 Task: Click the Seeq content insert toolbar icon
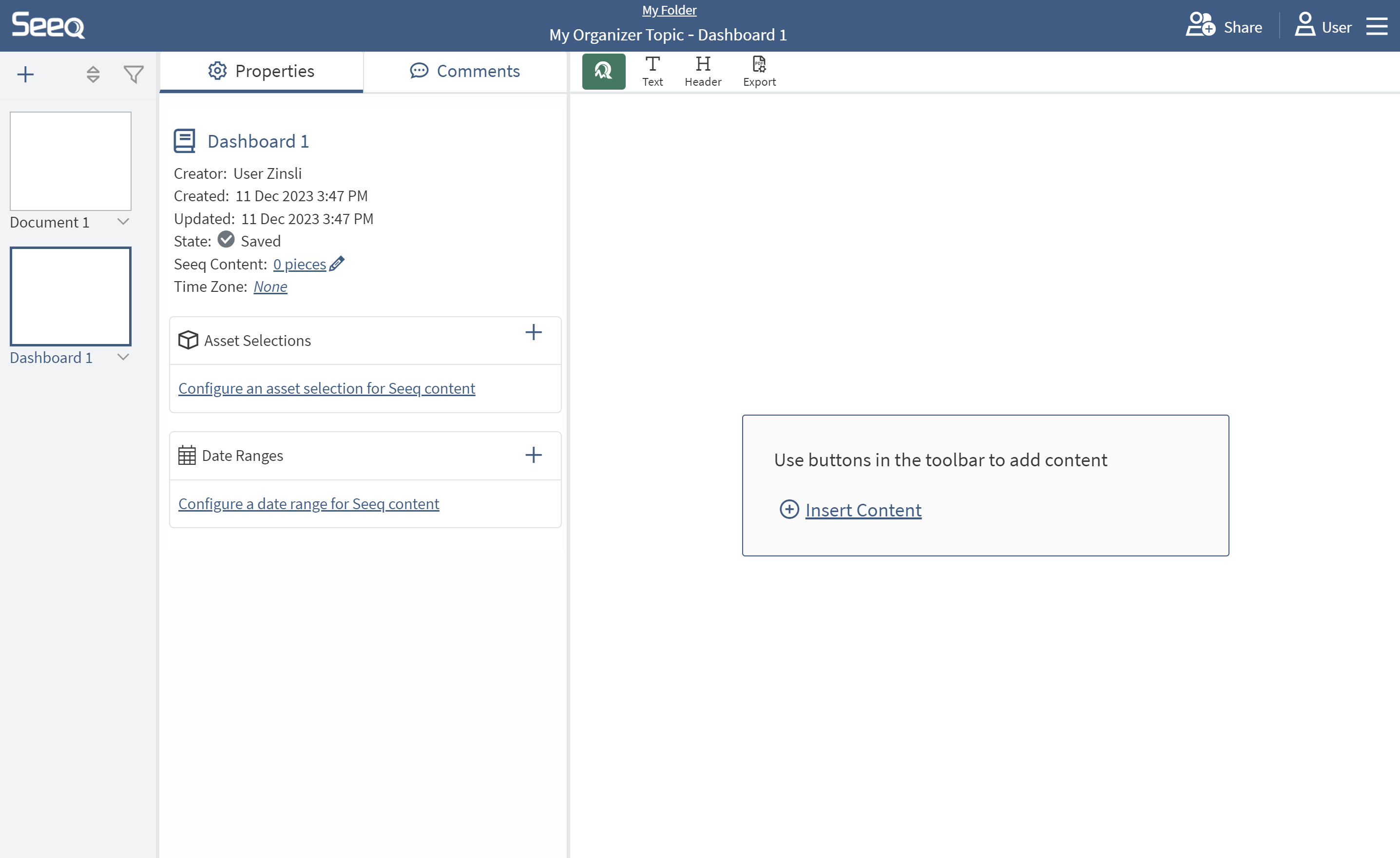[x=603, y=72]
